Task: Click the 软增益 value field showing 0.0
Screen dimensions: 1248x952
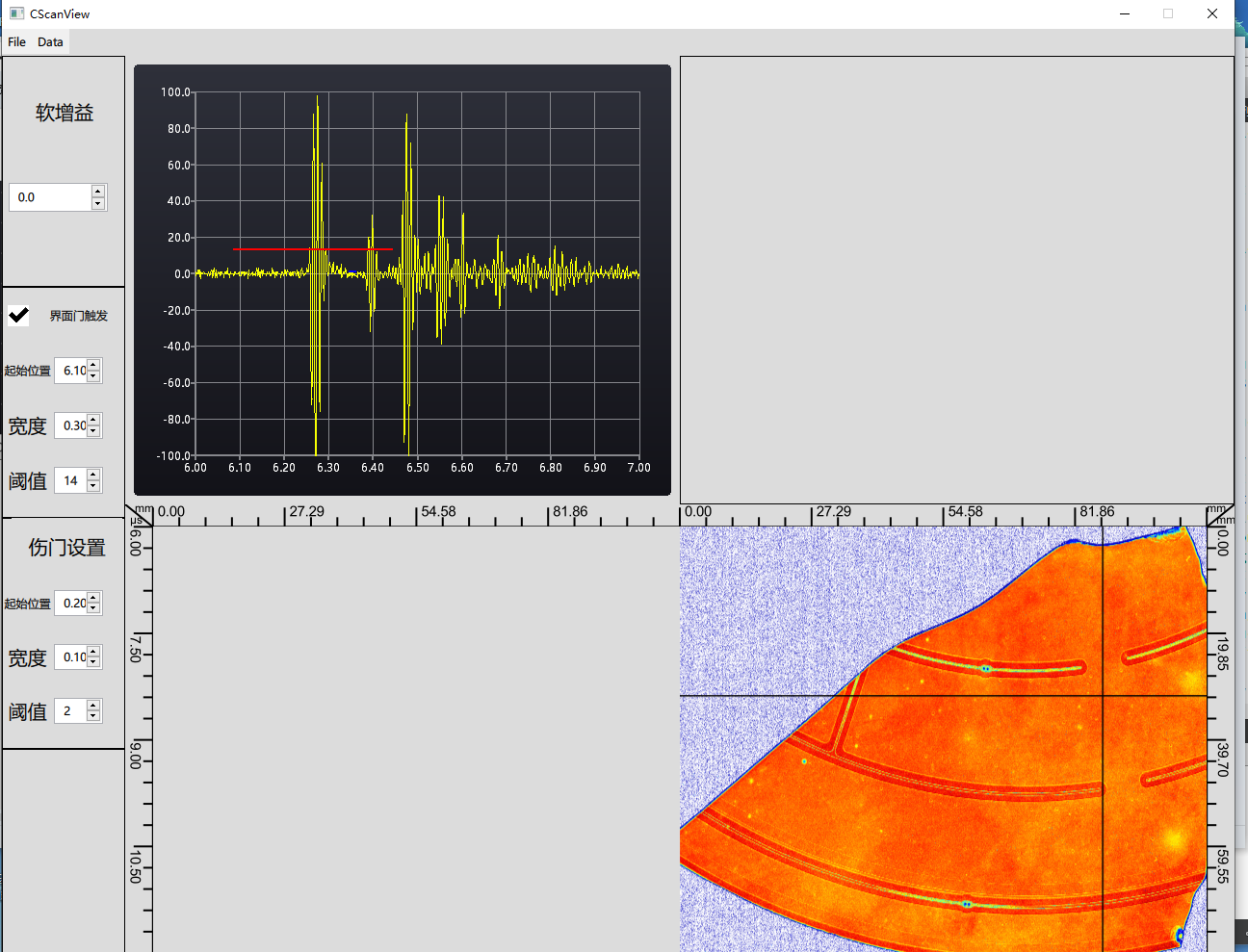Action: [50, 197]
